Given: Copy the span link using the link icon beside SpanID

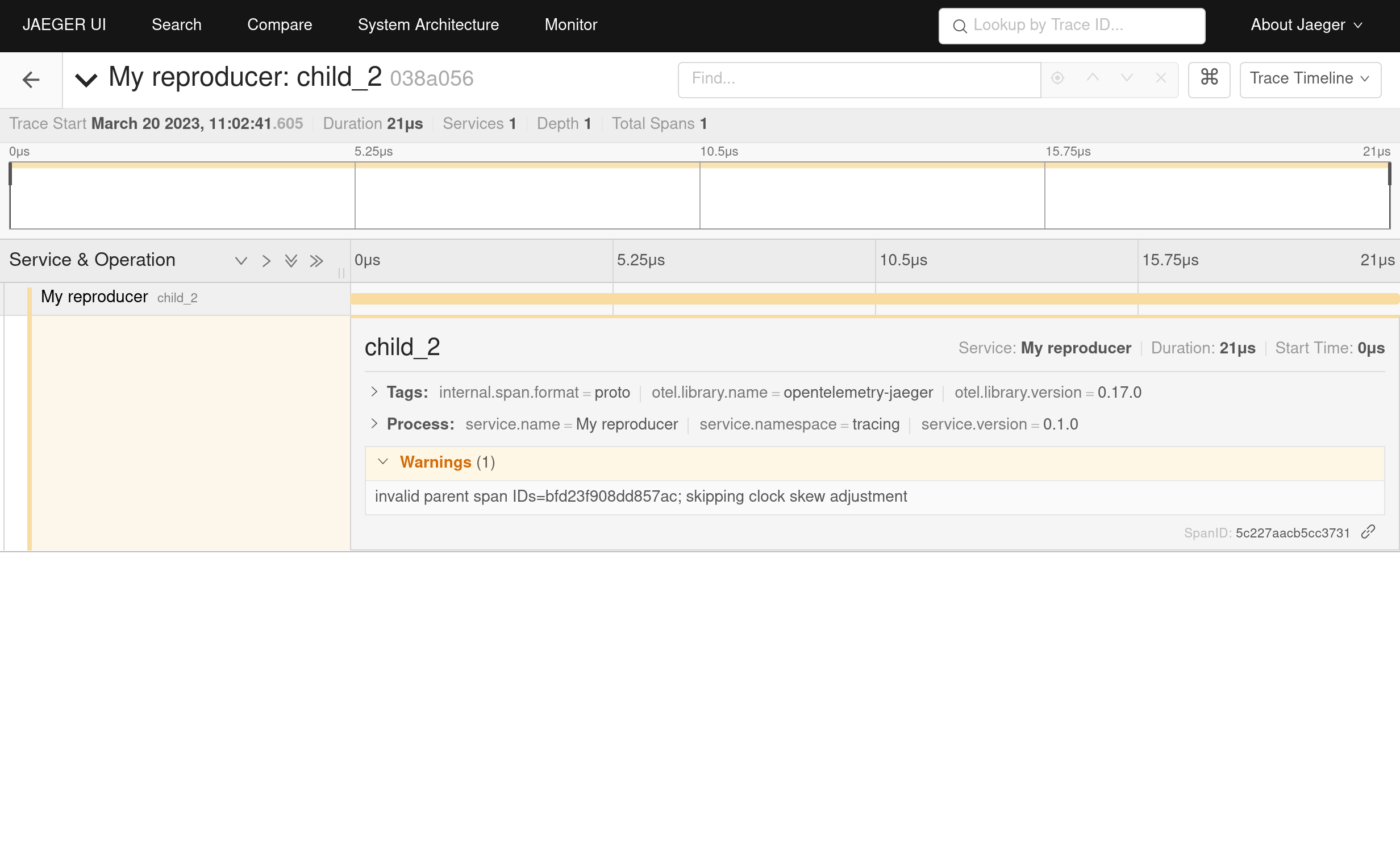Looking at the screenshot, I should [1369, 532].
